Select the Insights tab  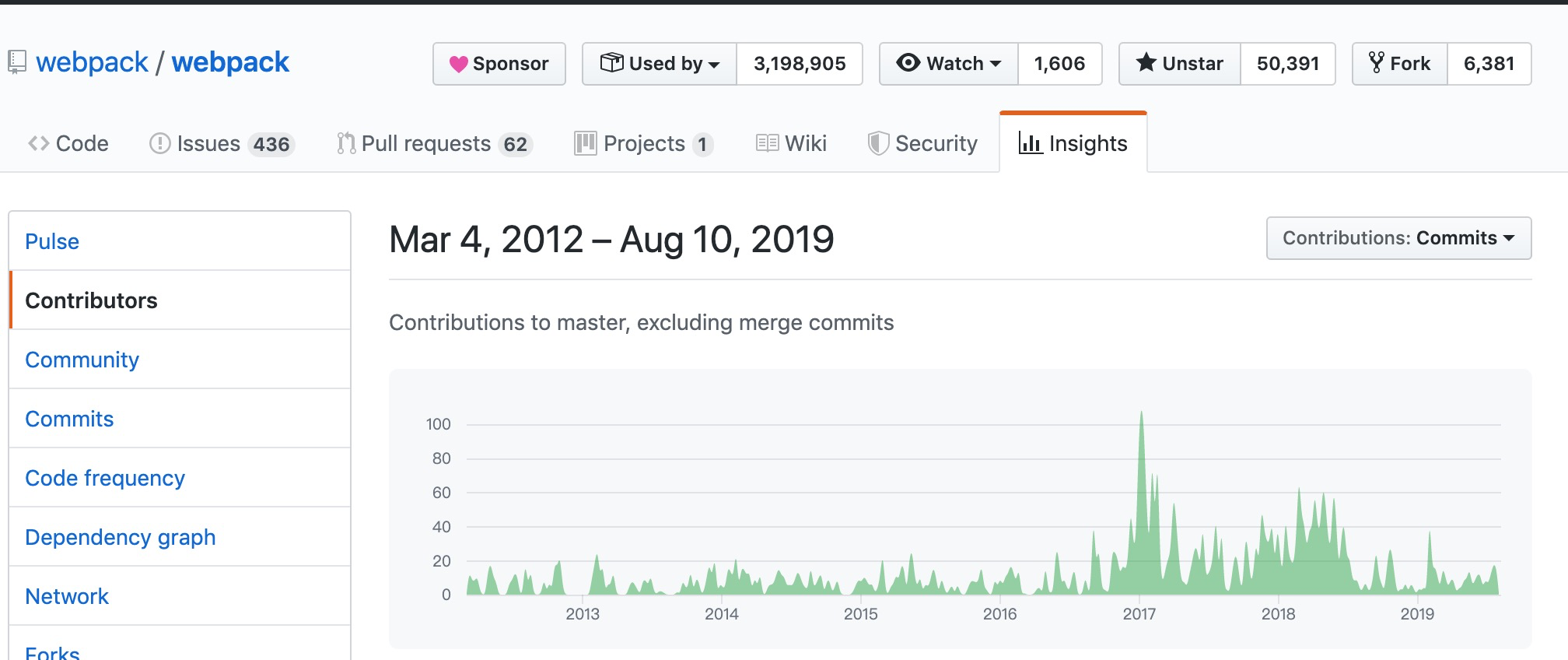click(x=1073, y=143)
